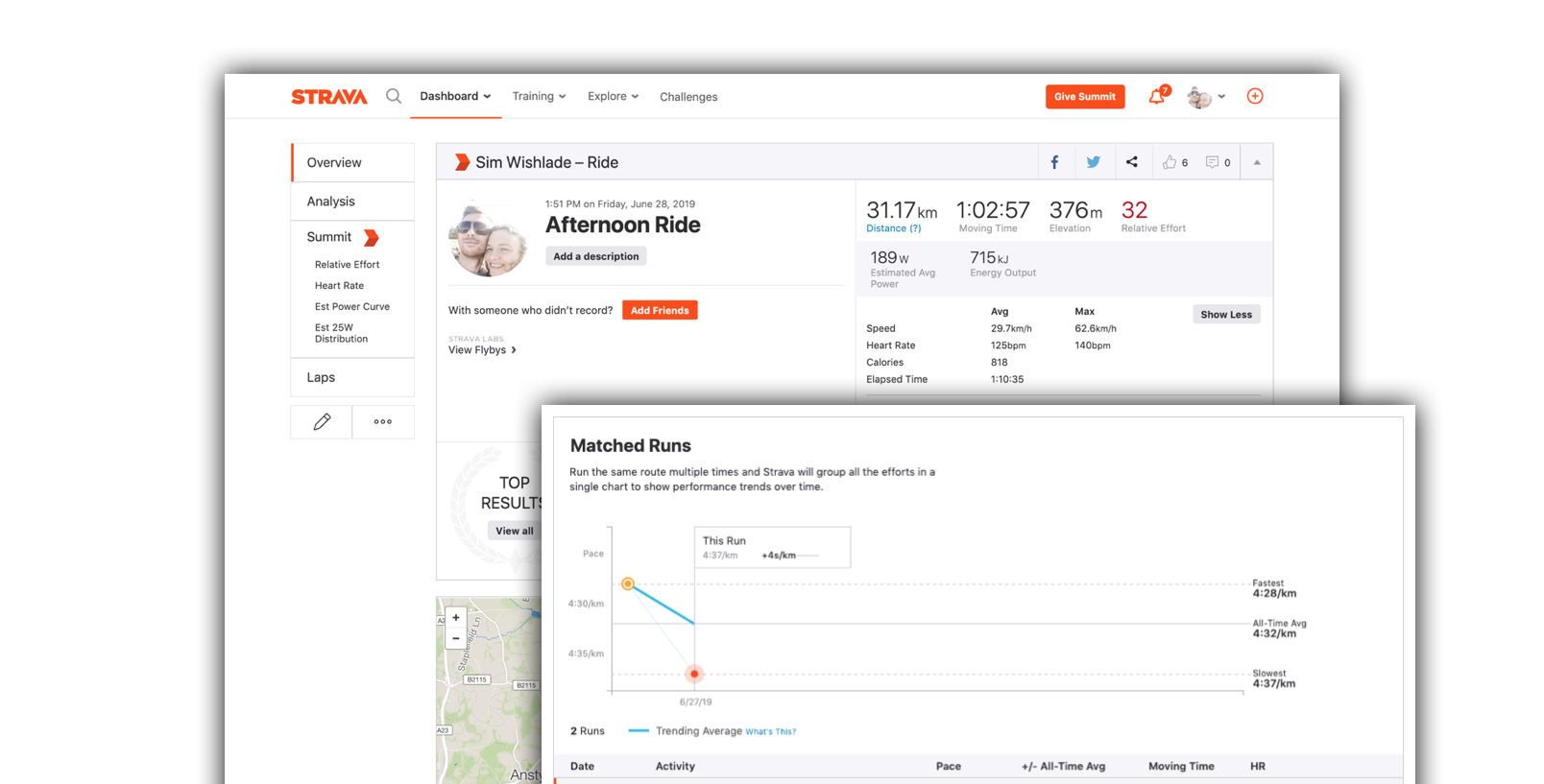Go to Challenges
This screenshot has width=1544, height=784.
point(688,97)
